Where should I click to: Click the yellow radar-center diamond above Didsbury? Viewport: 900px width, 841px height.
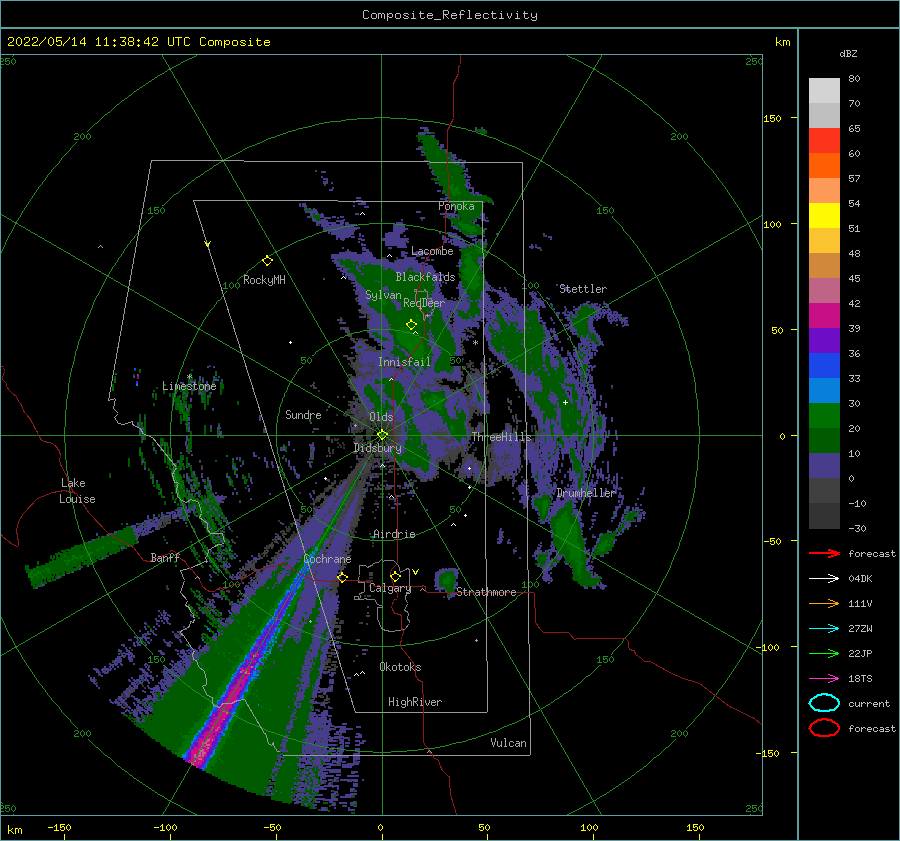[382, 435]
